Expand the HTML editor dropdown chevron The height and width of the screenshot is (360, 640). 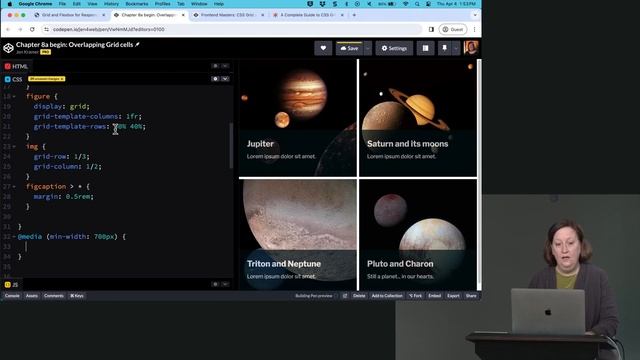pos(225,66)
